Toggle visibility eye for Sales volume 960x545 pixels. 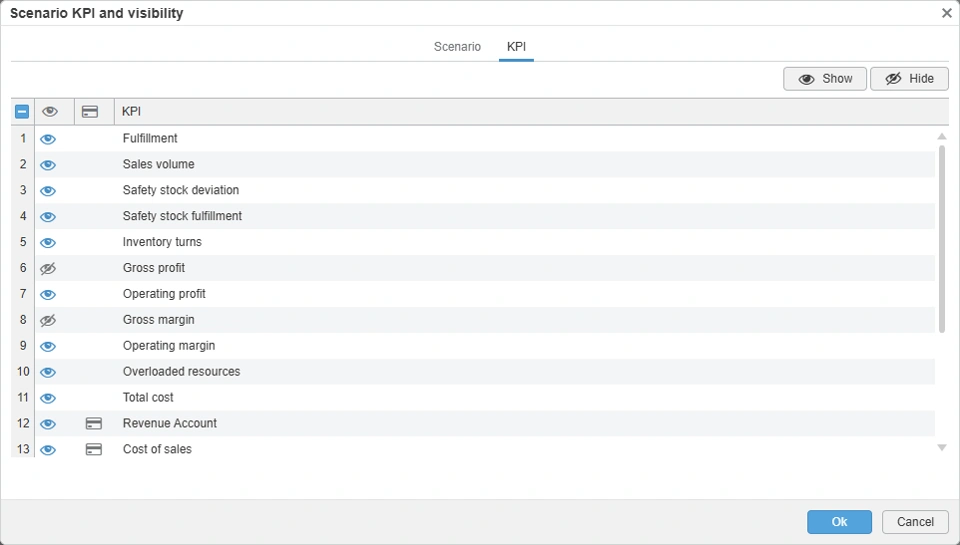pyautogui.click(x=48, y=165)
